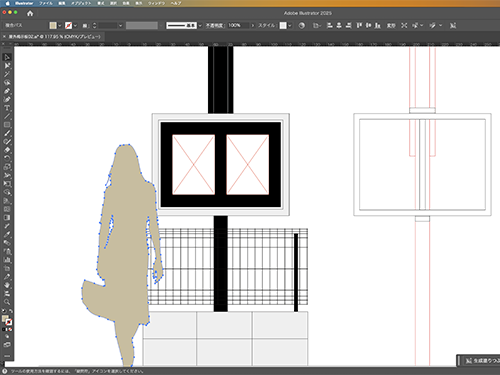Screen dimensions: 500x375
Task: Open graphic style dropdown arrow
Action: click(x=289, y=25)
